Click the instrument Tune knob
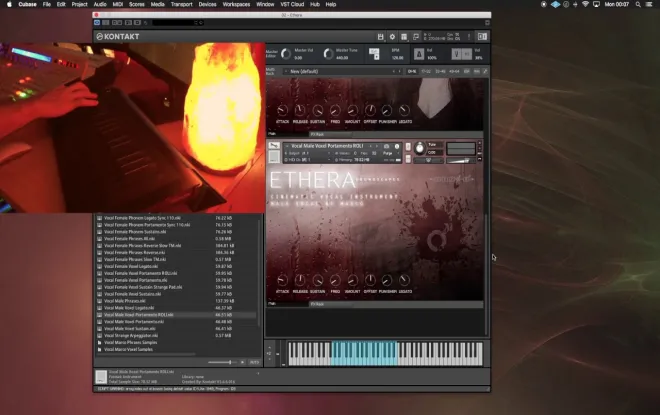Viewport: 660px width, 415px height. tap(420, 148)
